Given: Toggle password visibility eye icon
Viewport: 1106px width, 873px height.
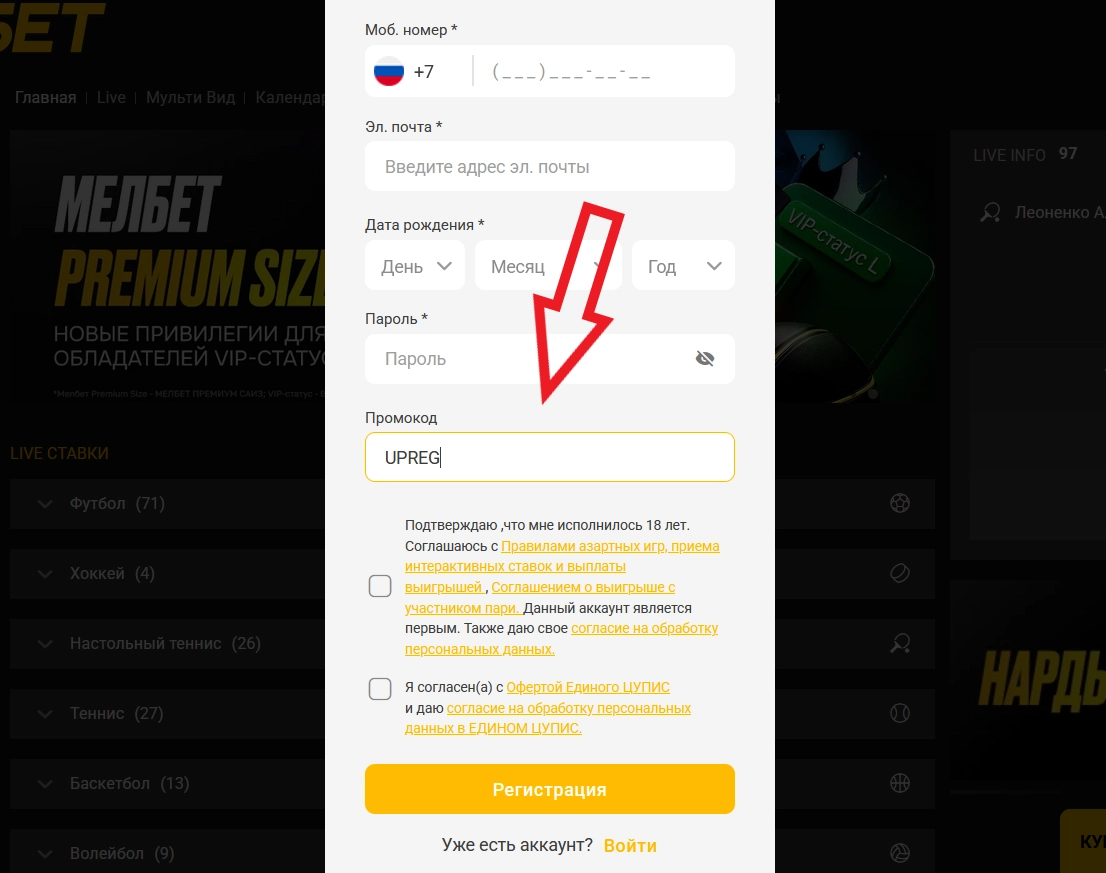Looking at the screenshot, I should point(705,359).
